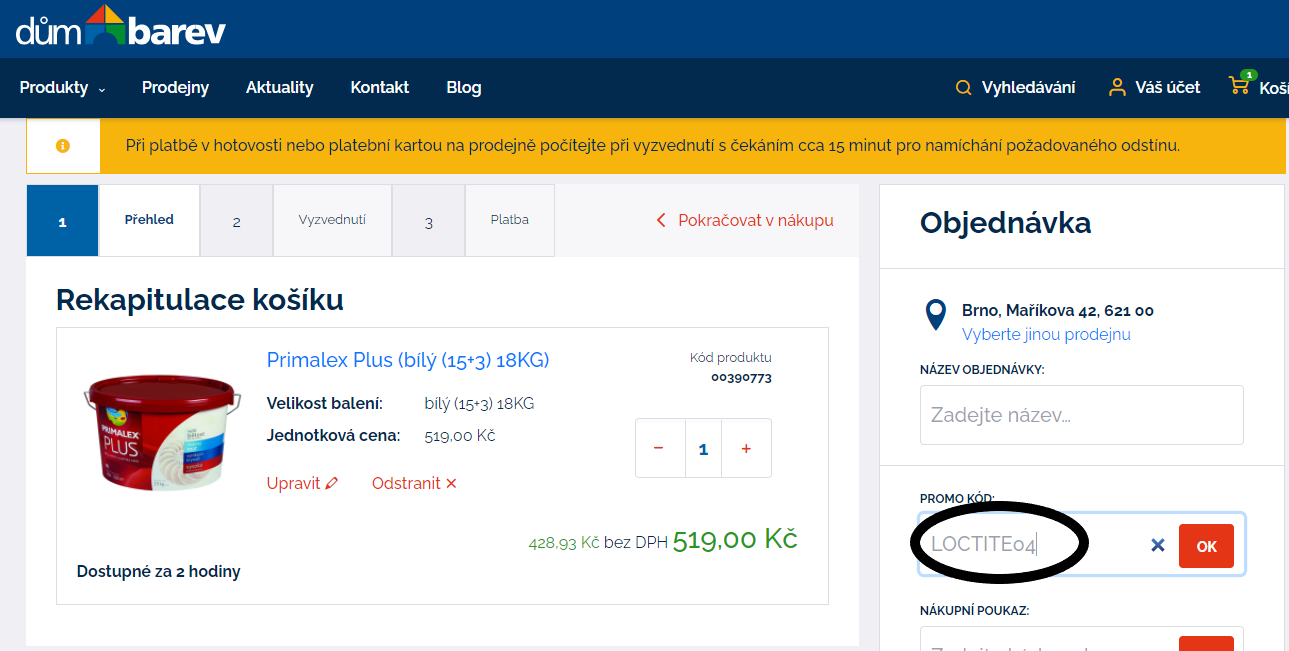Select step 3 Platba tab
1289x651 pixels.
[509, 220]
